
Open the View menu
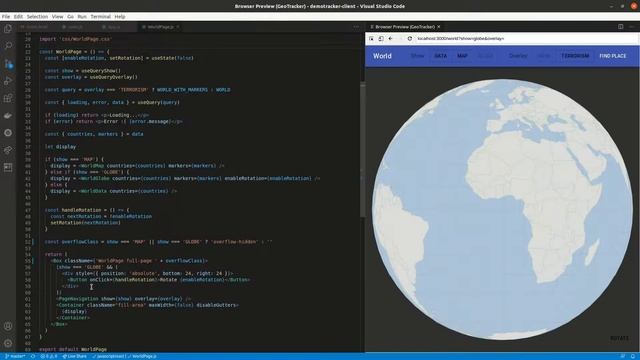tap(58, 17)
